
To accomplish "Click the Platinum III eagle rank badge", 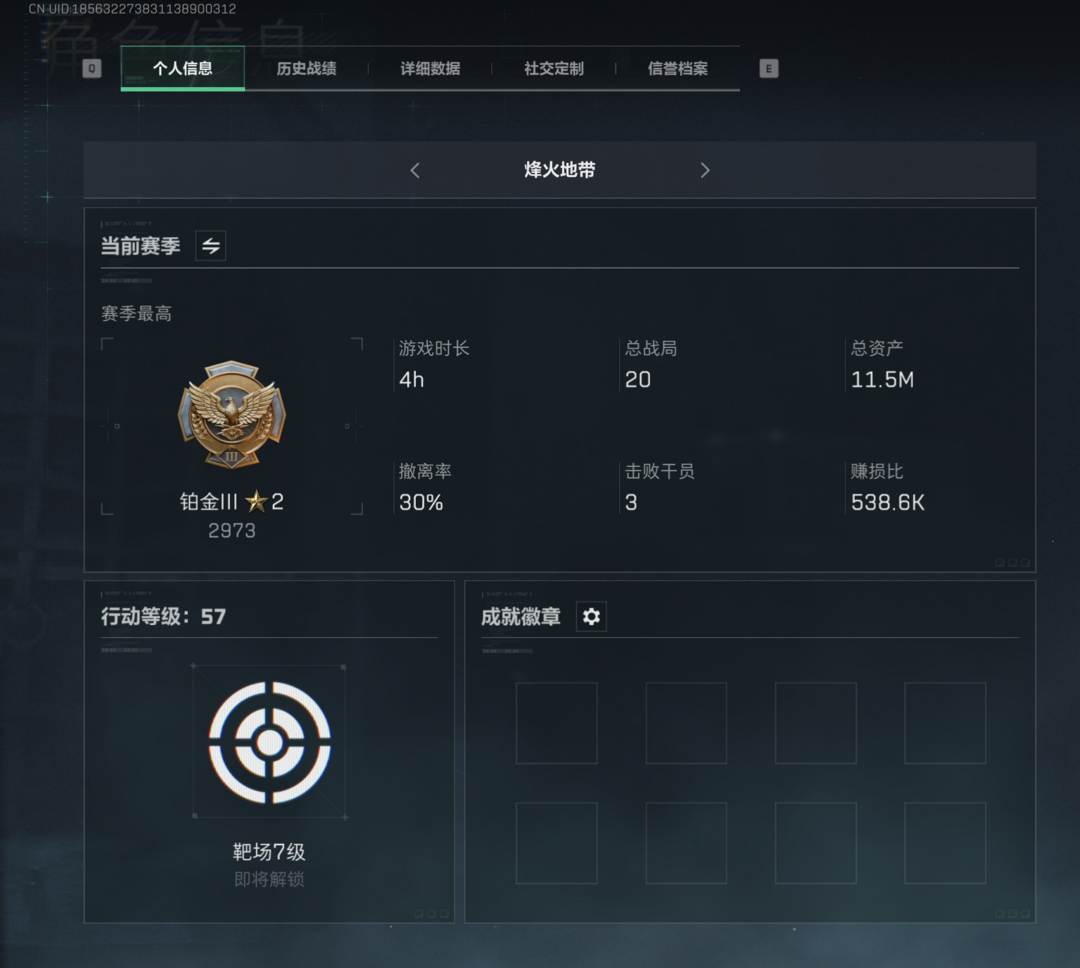I will (231, 414).
